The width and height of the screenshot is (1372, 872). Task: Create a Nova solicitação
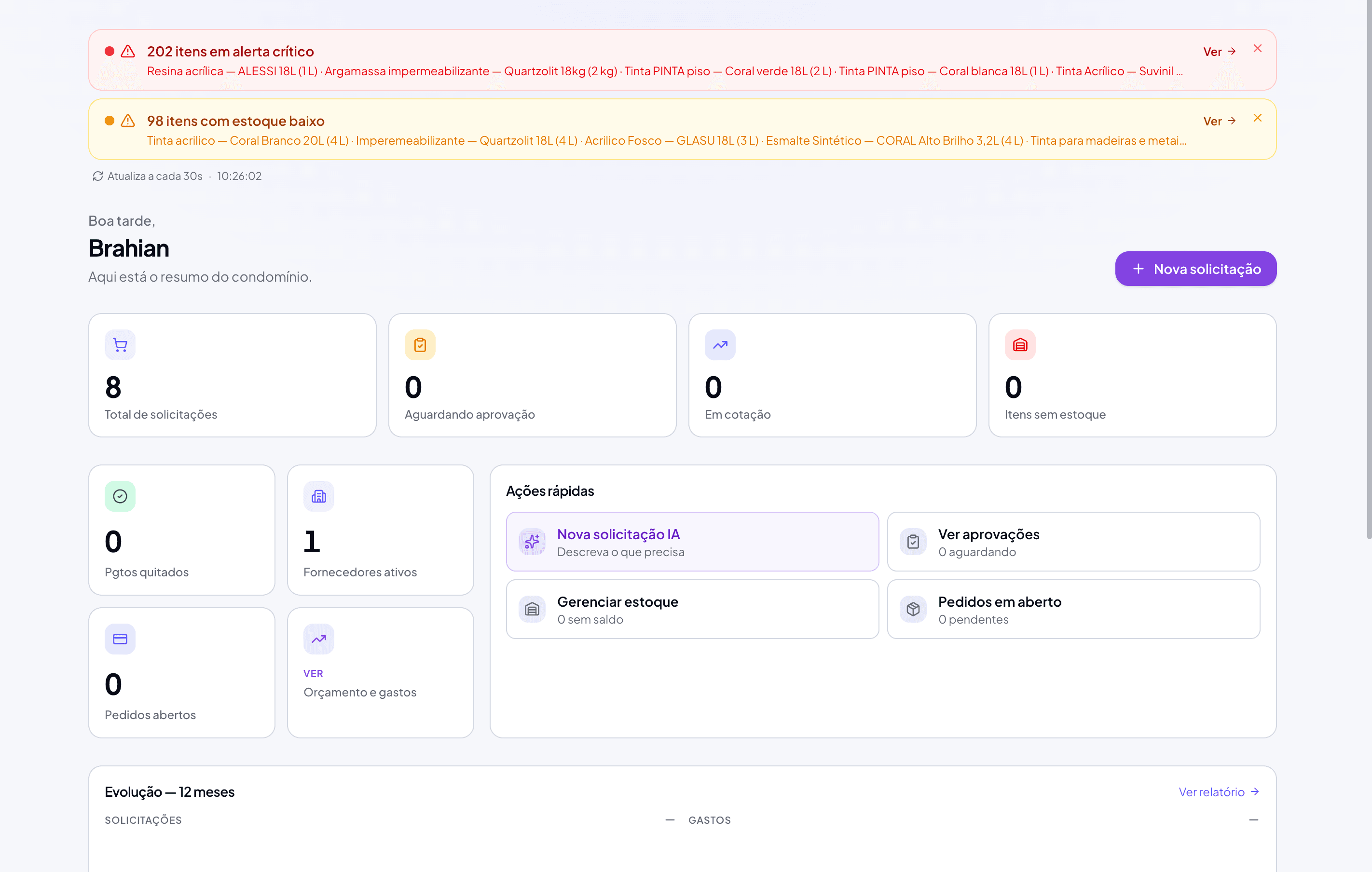click(1195, 269)
